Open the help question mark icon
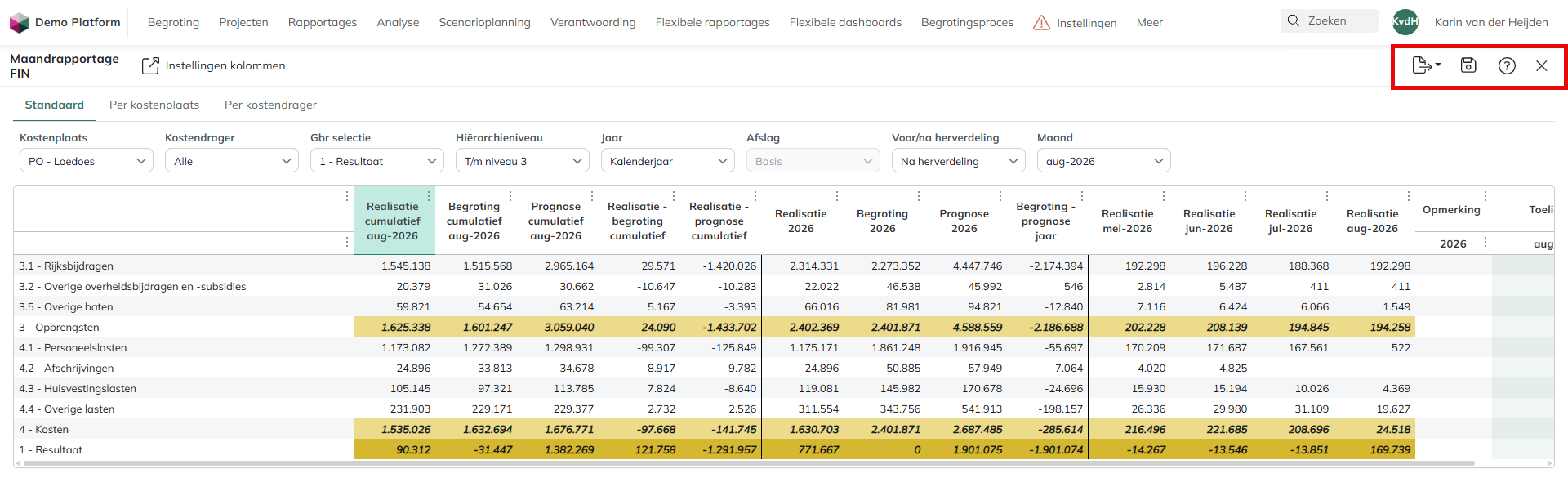 point(1507,65)
